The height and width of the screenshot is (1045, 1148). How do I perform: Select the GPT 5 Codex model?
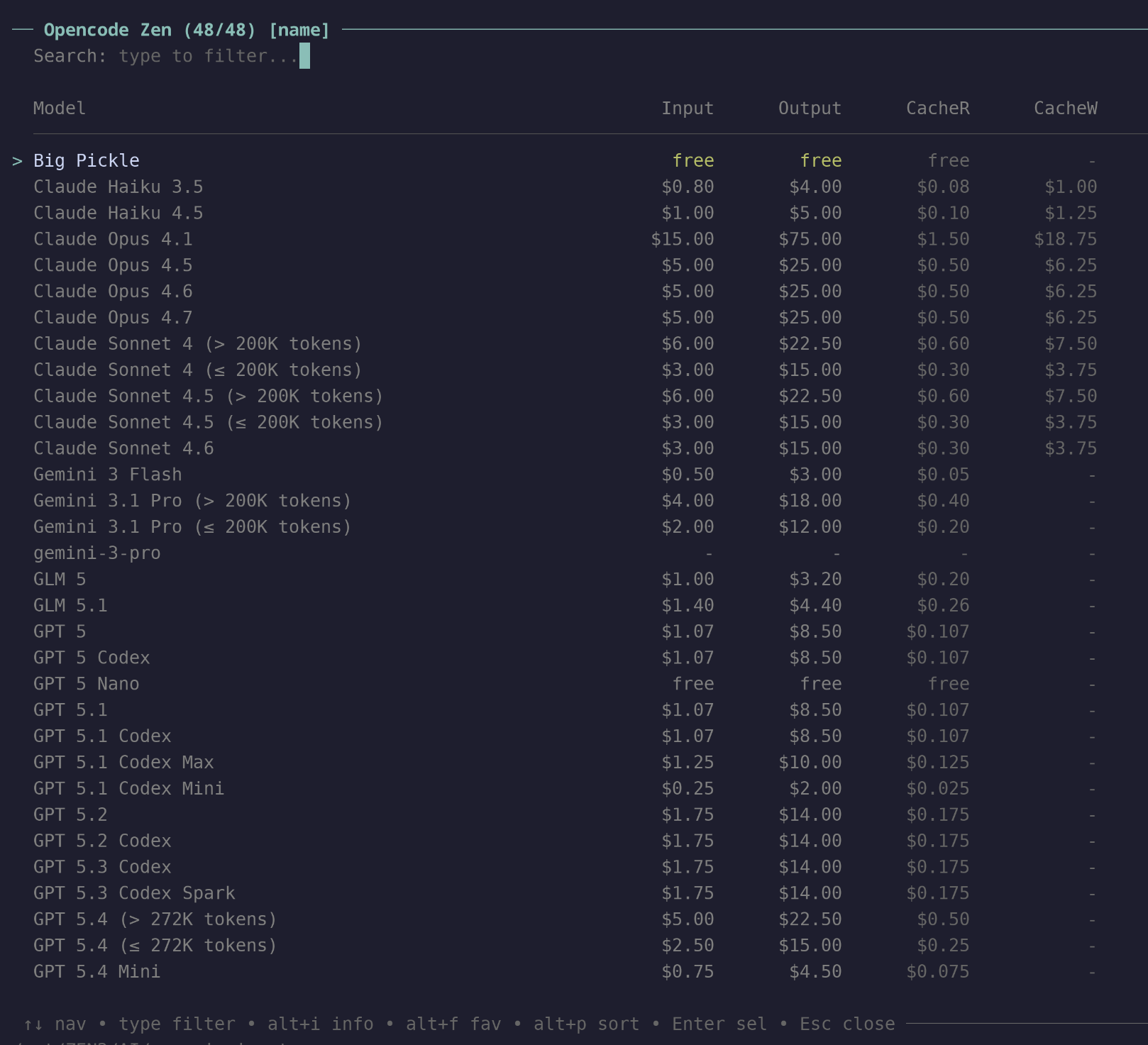[565, 658]
